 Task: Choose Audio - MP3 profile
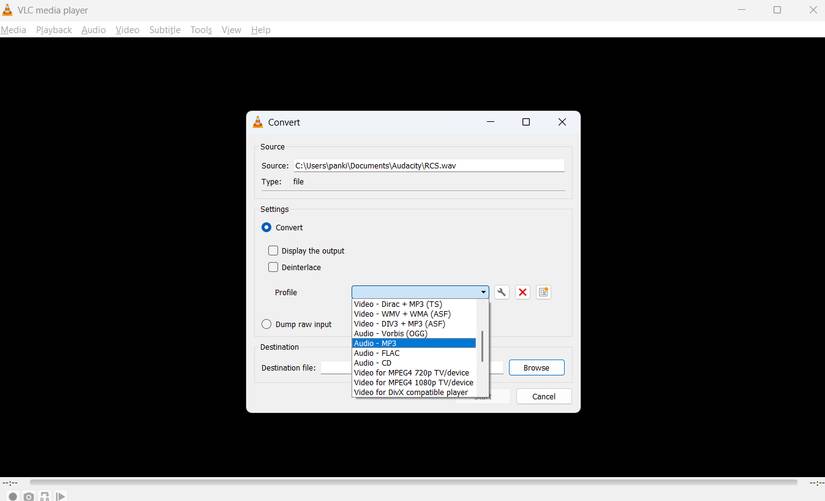click(x=414, y=343)
